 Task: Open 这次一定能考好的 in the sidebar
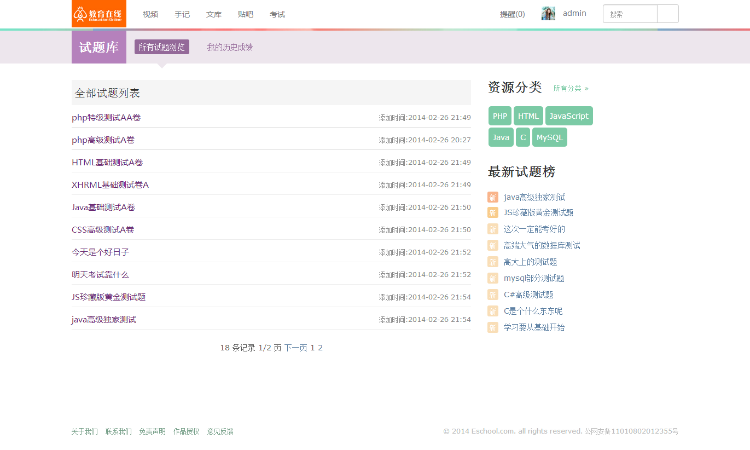pos(534,229)
